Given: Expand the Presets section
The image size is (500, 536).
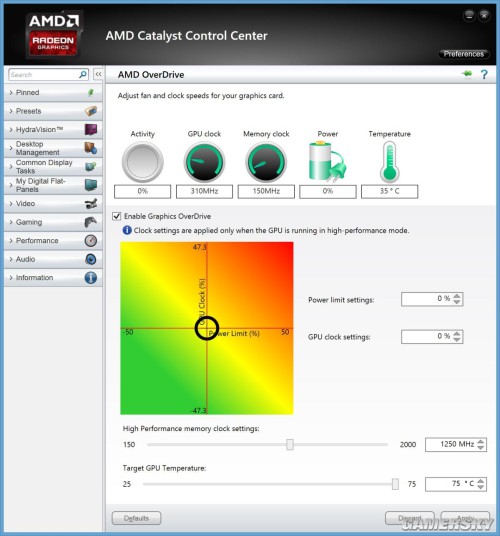Looking at the screenshot, I should coord(53,111).
